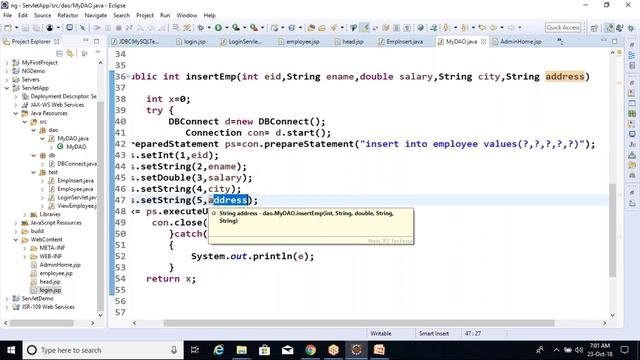
Task: Click the Back navigation arrow icon
Action: (x=493, y=28)
